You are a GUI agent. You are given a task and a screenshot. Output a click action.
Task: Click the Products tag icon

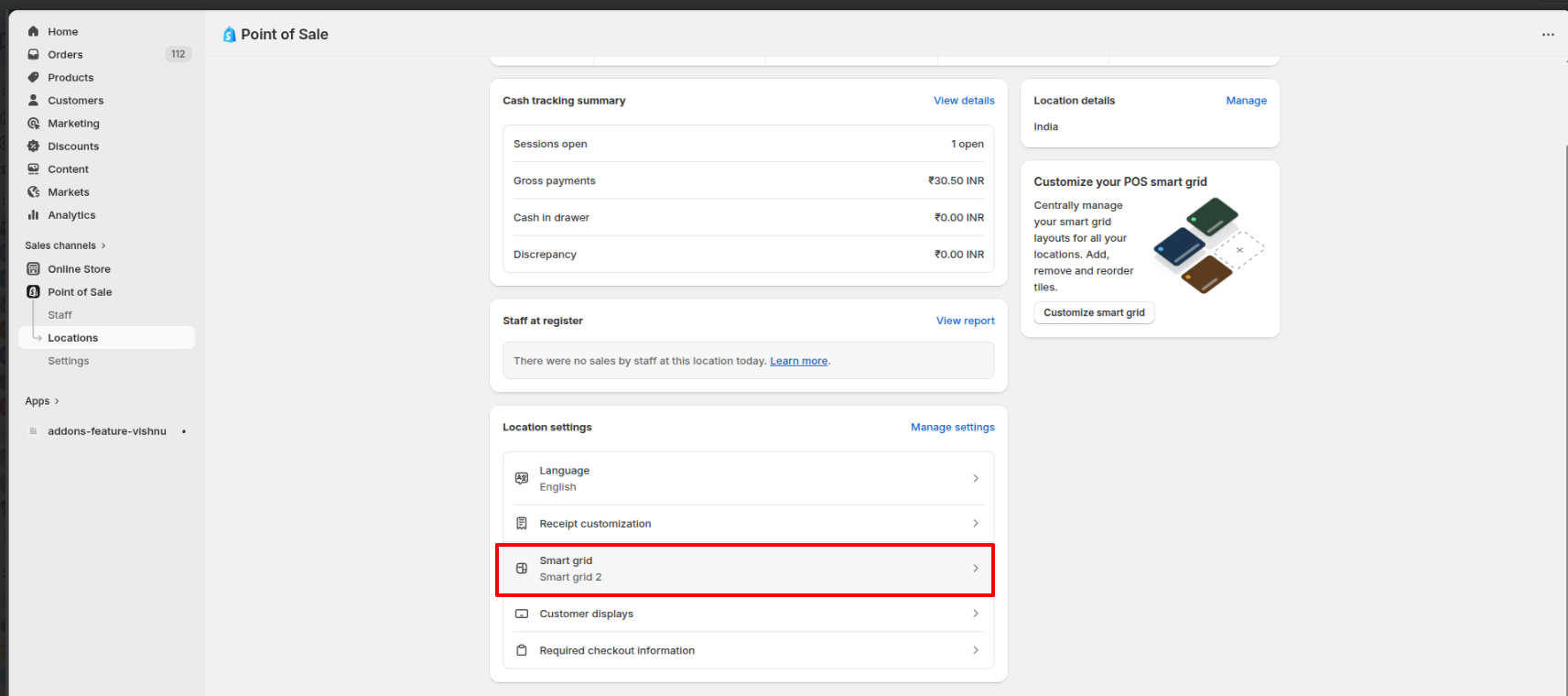click(x=34, y=77)
